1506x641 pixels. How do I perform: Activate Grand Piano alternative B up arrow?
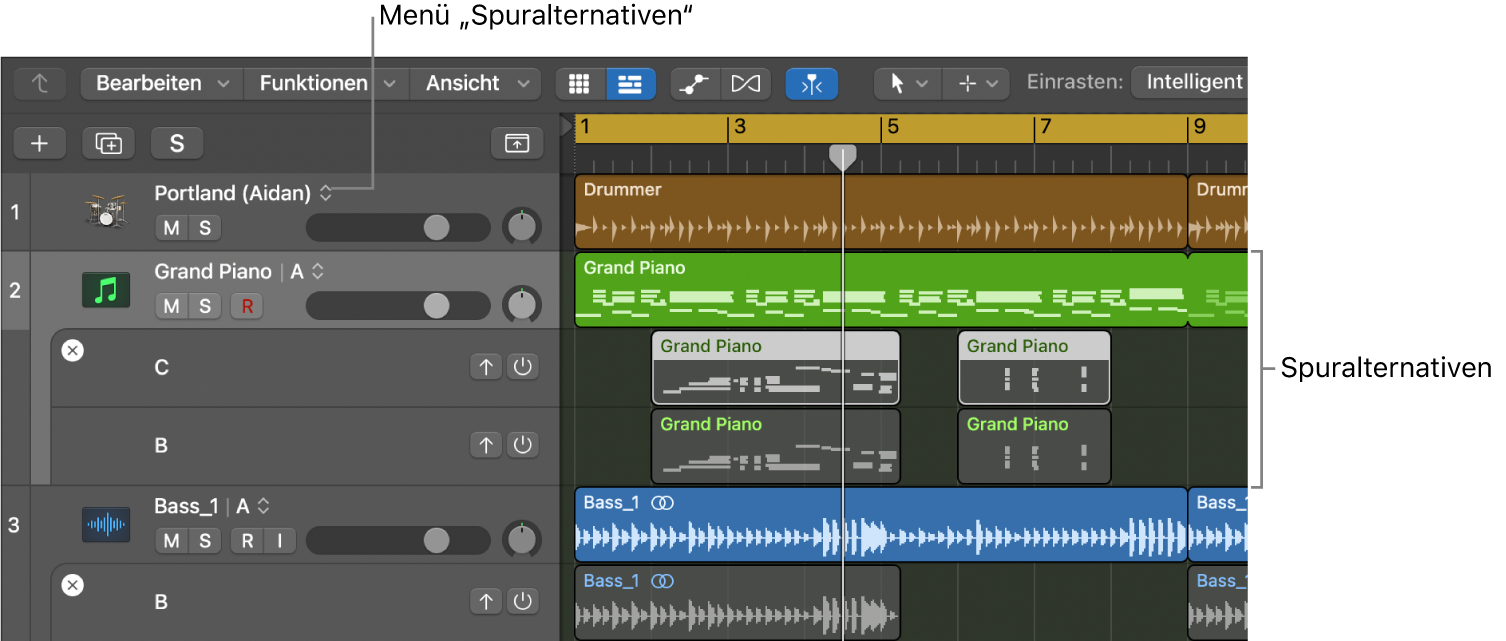tap(487, 445)
